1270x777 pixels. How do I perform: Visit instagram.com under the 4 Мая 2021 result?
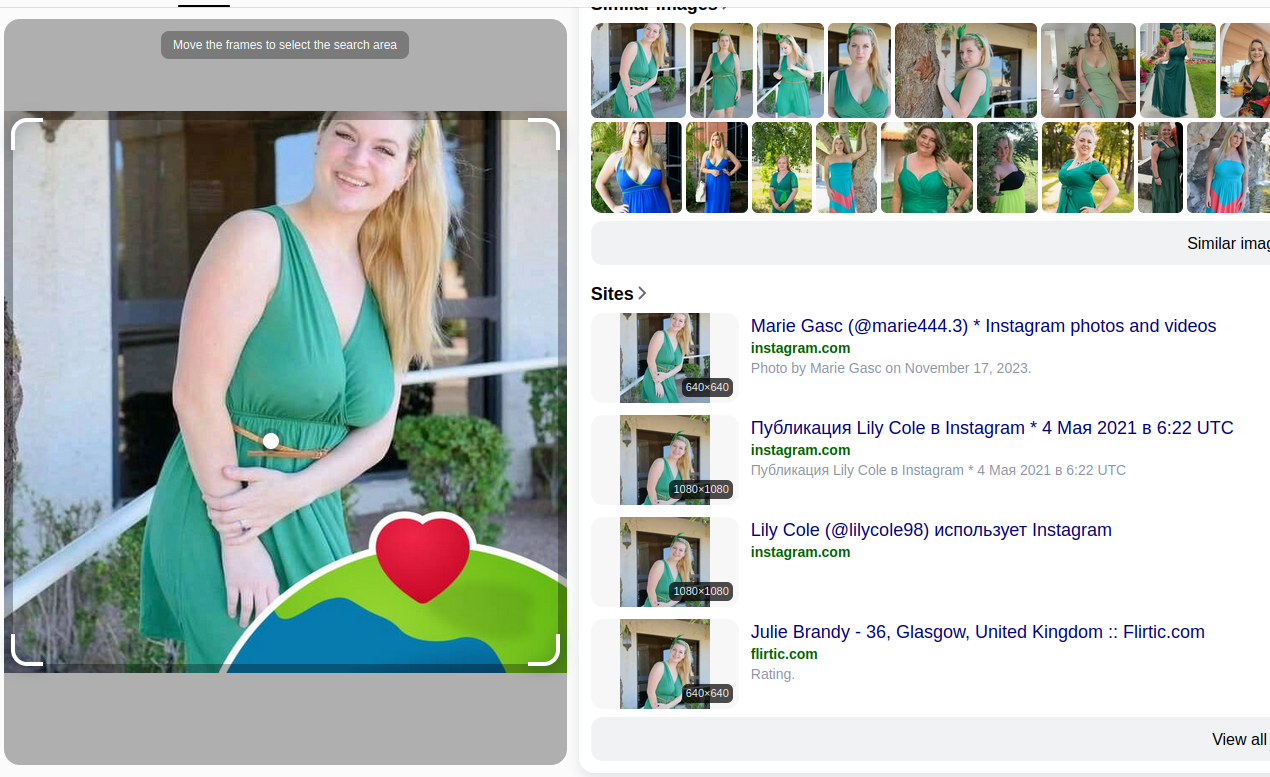800,450
